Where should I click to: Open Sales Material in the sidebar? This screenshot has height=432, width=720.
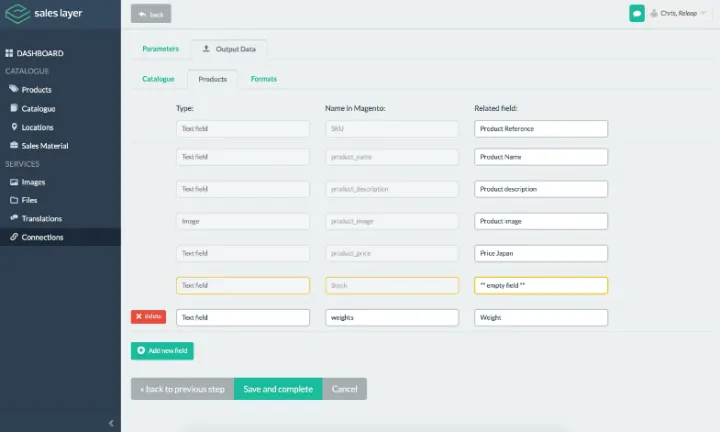pyautogui.click(x=44, y=145)
